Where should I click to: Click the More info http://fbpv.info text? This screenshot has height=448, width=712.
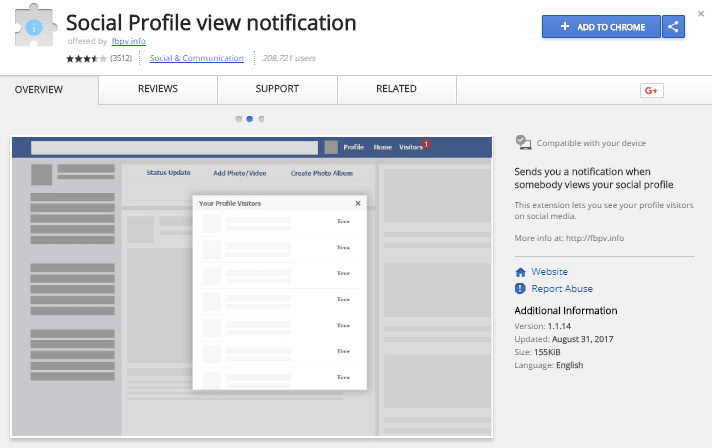(569, 238)
